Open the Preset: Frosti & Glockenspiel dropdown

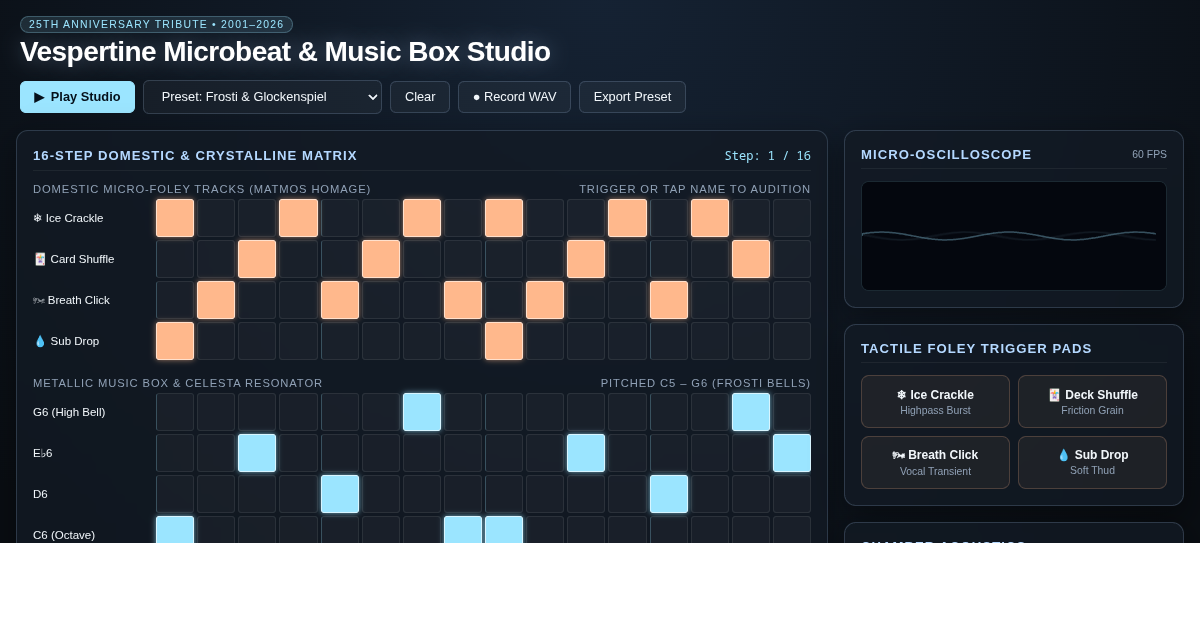click(x=262, y=97)
